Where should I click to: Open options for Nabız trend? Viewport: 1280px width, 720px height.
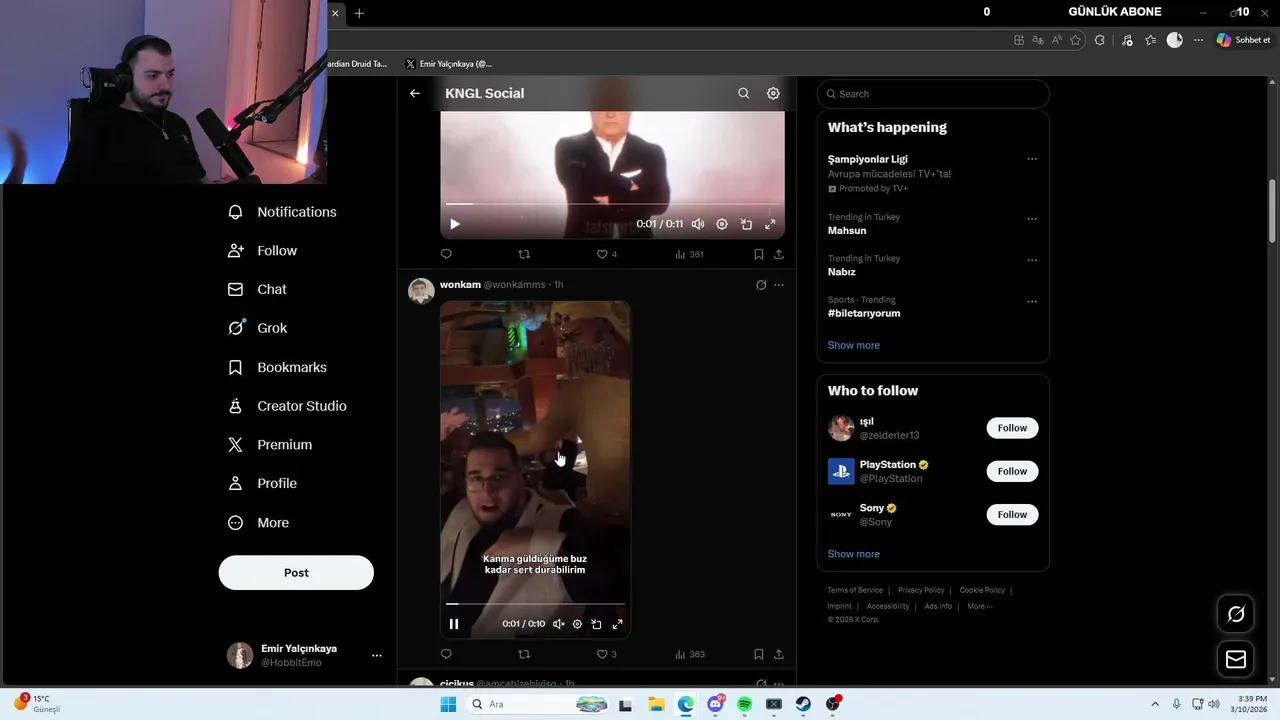pos(1032,260)
